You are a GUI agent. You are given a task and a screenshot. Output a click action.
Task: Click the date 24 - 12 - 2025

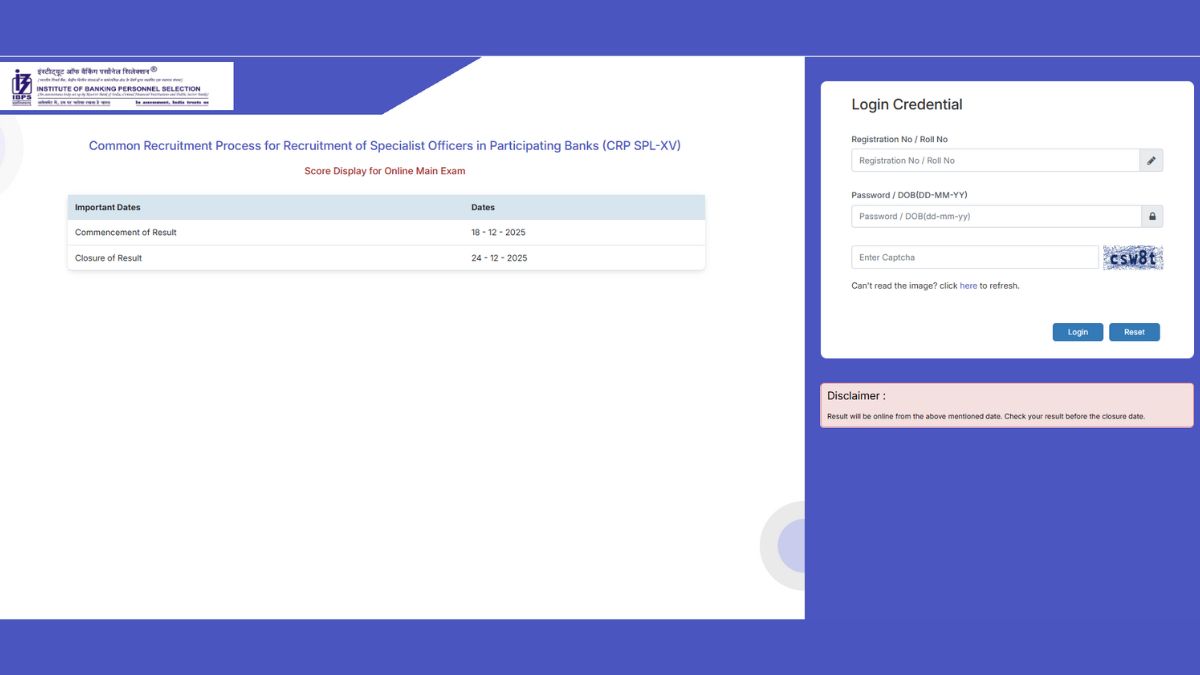(x=499, y=258)
